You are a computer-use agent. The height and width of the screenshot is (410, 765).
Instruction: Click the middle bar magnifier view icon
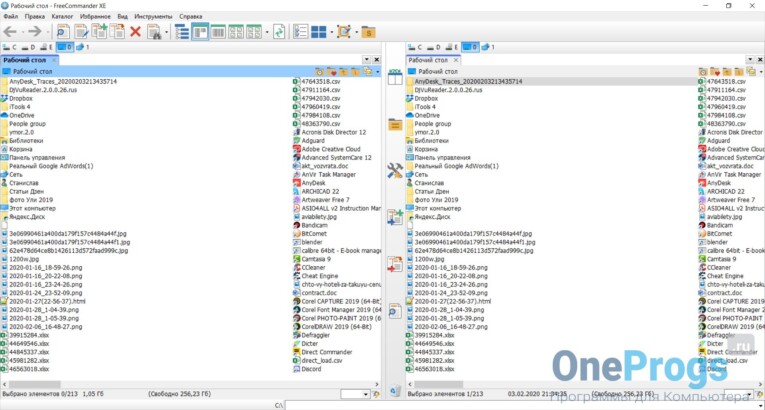[395, 310]
